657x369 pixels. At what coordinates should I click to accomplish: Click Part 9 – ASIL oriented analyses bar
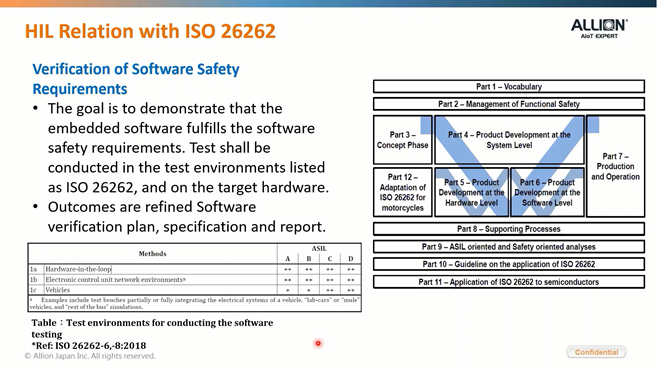[x=509, y=247]
